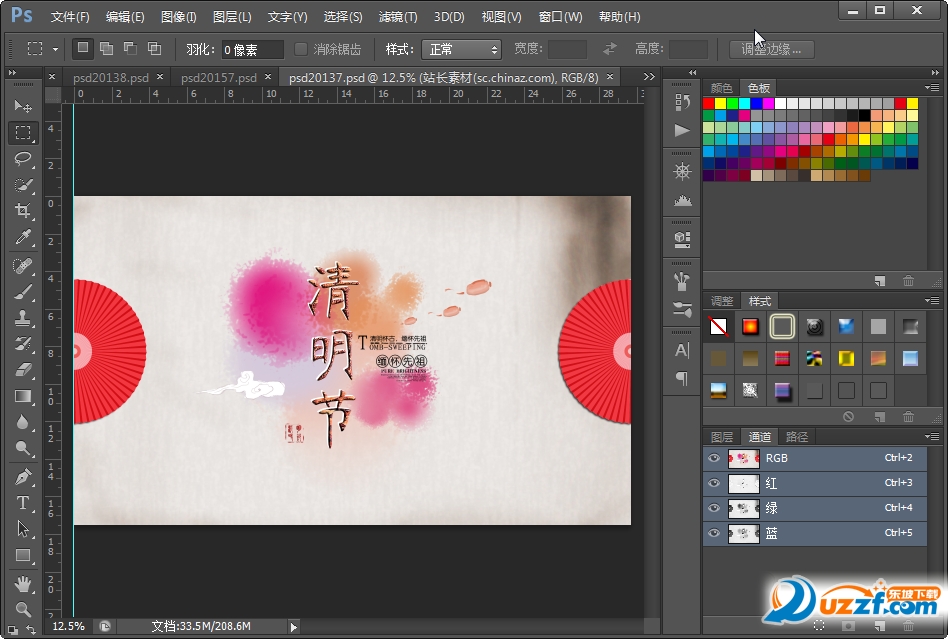Open the 滤镜(T) menu
The height and width of the screenshot is (639, 948).
pos(398,17)
